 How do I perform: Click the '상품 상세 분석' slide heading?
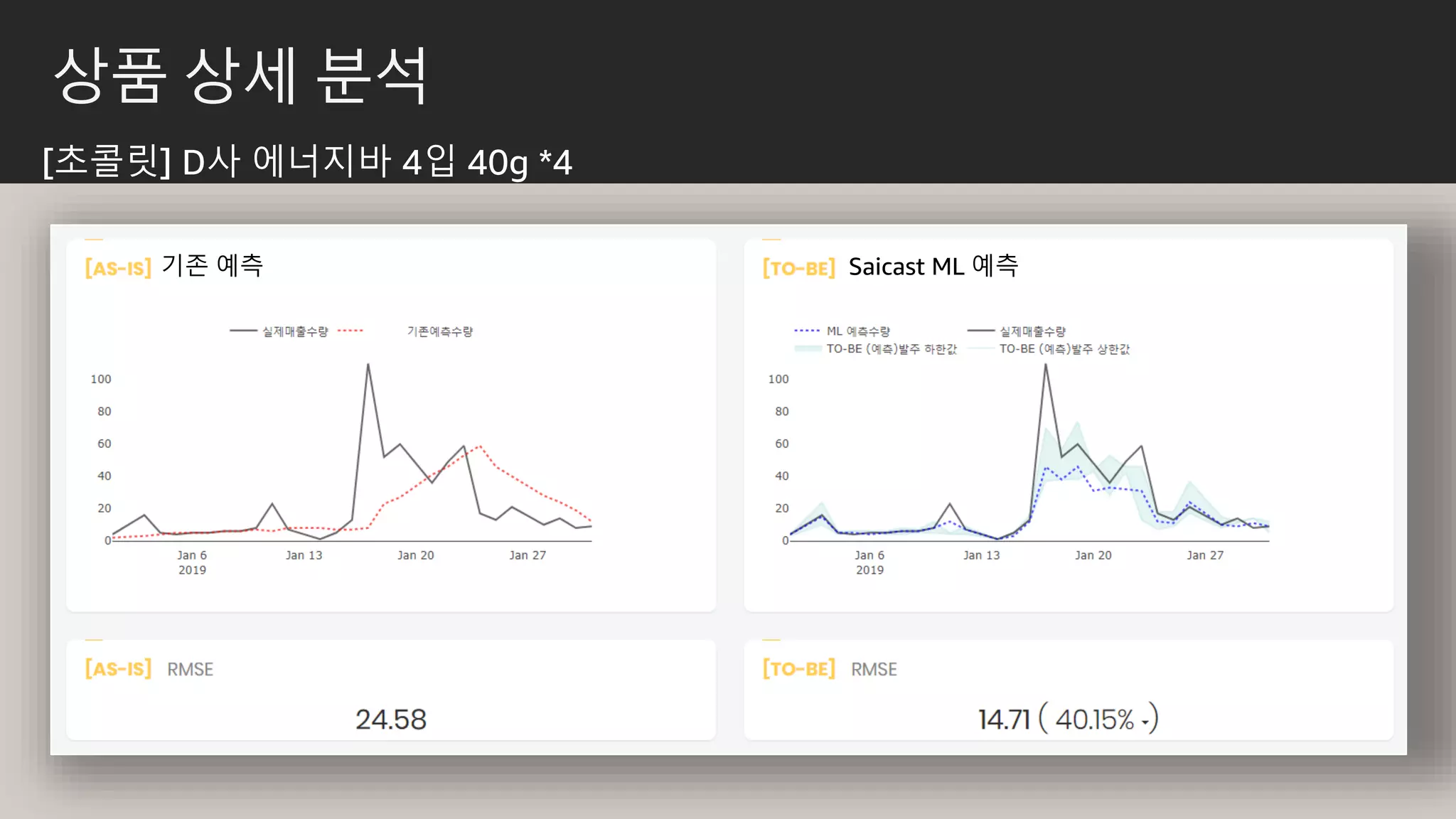pyautogui.click(x=241, y=75)
